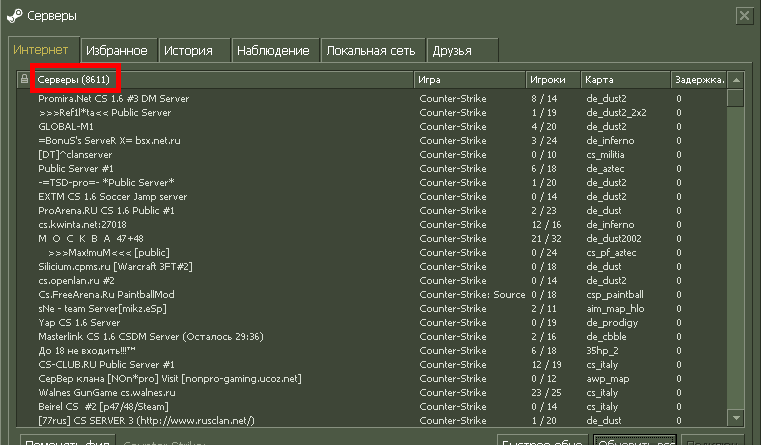Select the До 18 не входить!!! server

pos(372,351)
